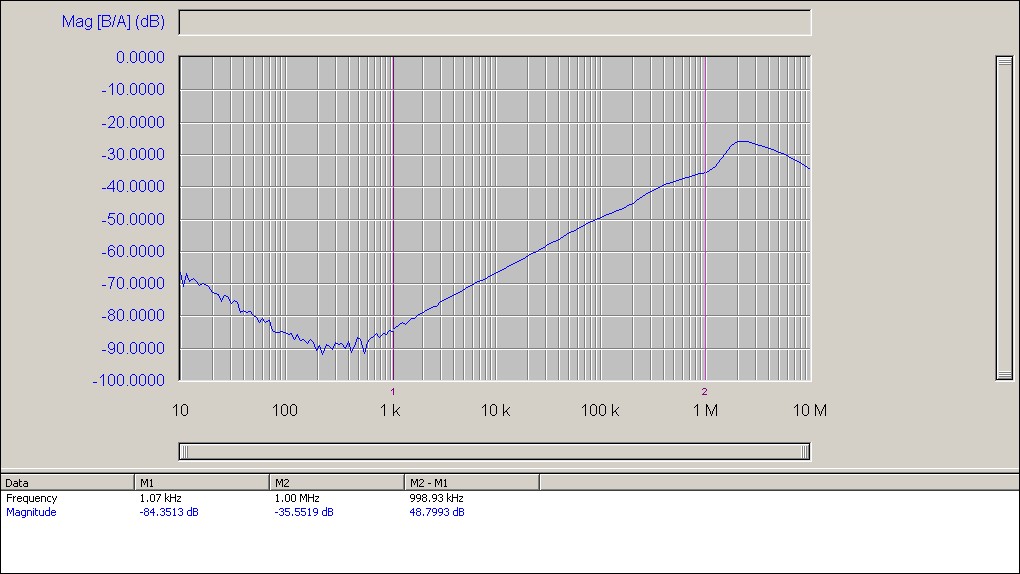Click the Magnitude row label
The height and width of the screenshot is (574, 1020).
31,512
